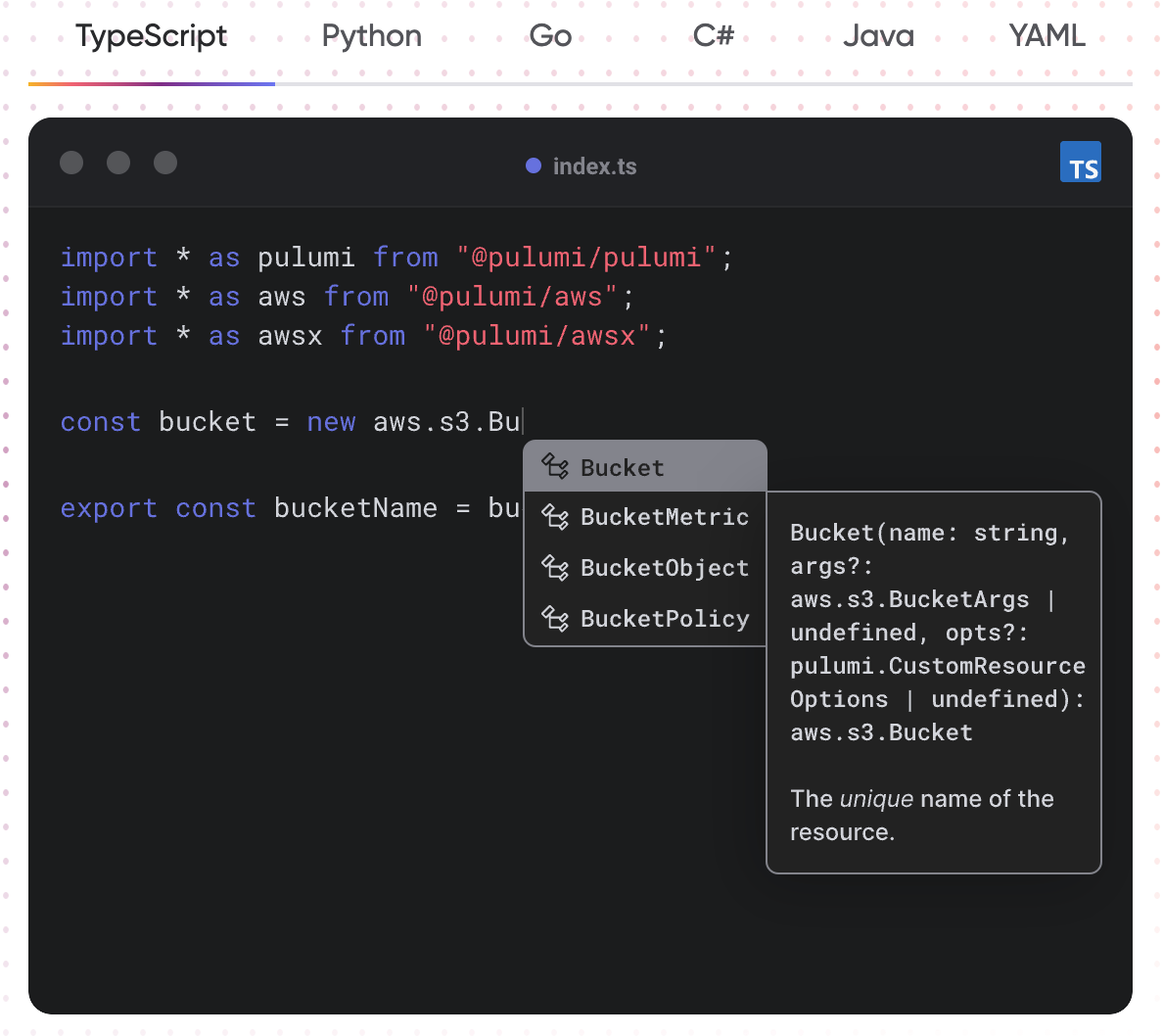The width and height of the screenshot is (1163, 1036).
Task: Click the awsx alias in third import
Action: 290,336
